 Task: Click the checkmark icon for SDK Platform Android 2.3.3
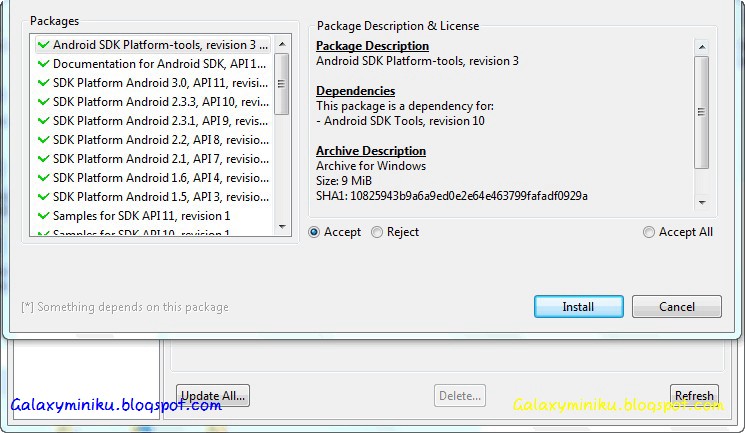[x=43, y=102]
